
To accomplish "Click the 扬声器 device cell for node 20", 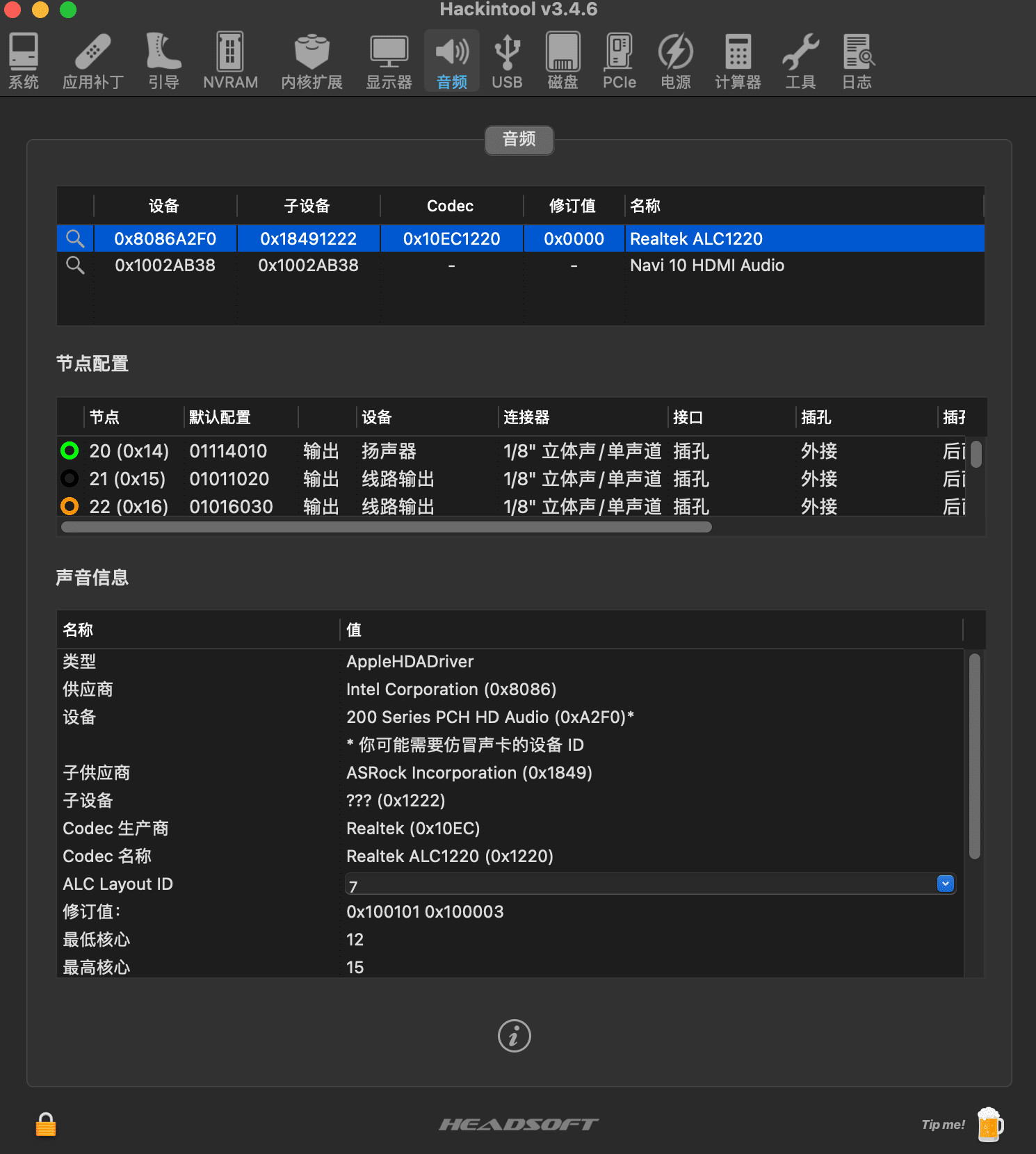I will 389,450.
